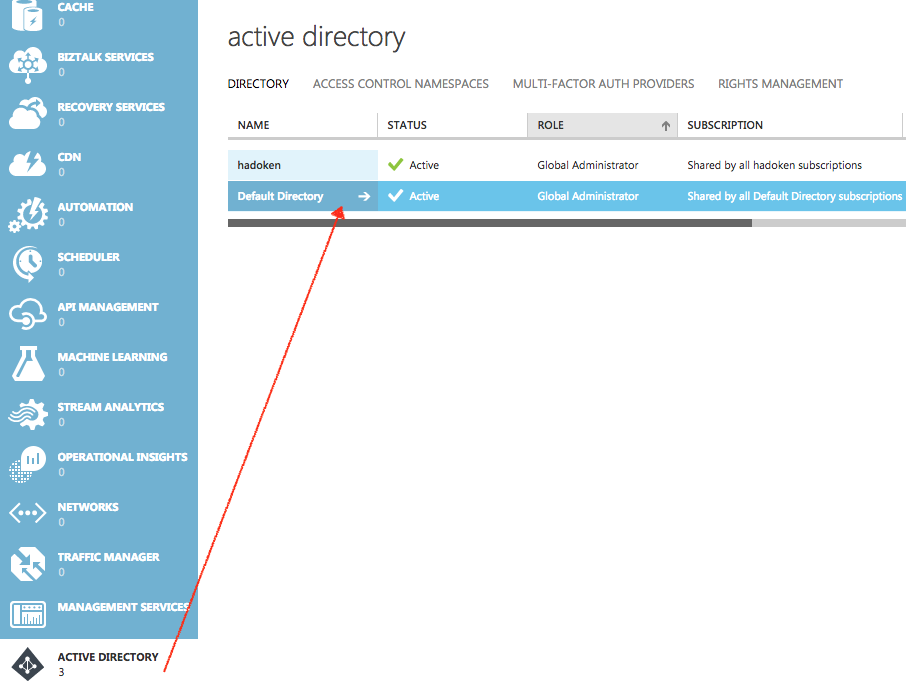Click the Scheduler sidebar label
This screenshot has width=906, height=687.
tap(88, 257)
